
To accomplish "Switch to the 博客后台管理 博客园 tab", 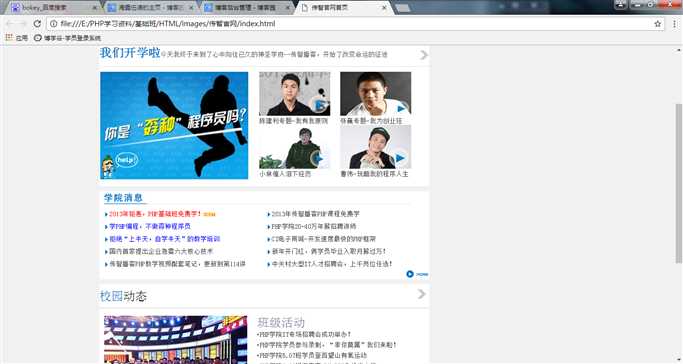I will point(246,8).
